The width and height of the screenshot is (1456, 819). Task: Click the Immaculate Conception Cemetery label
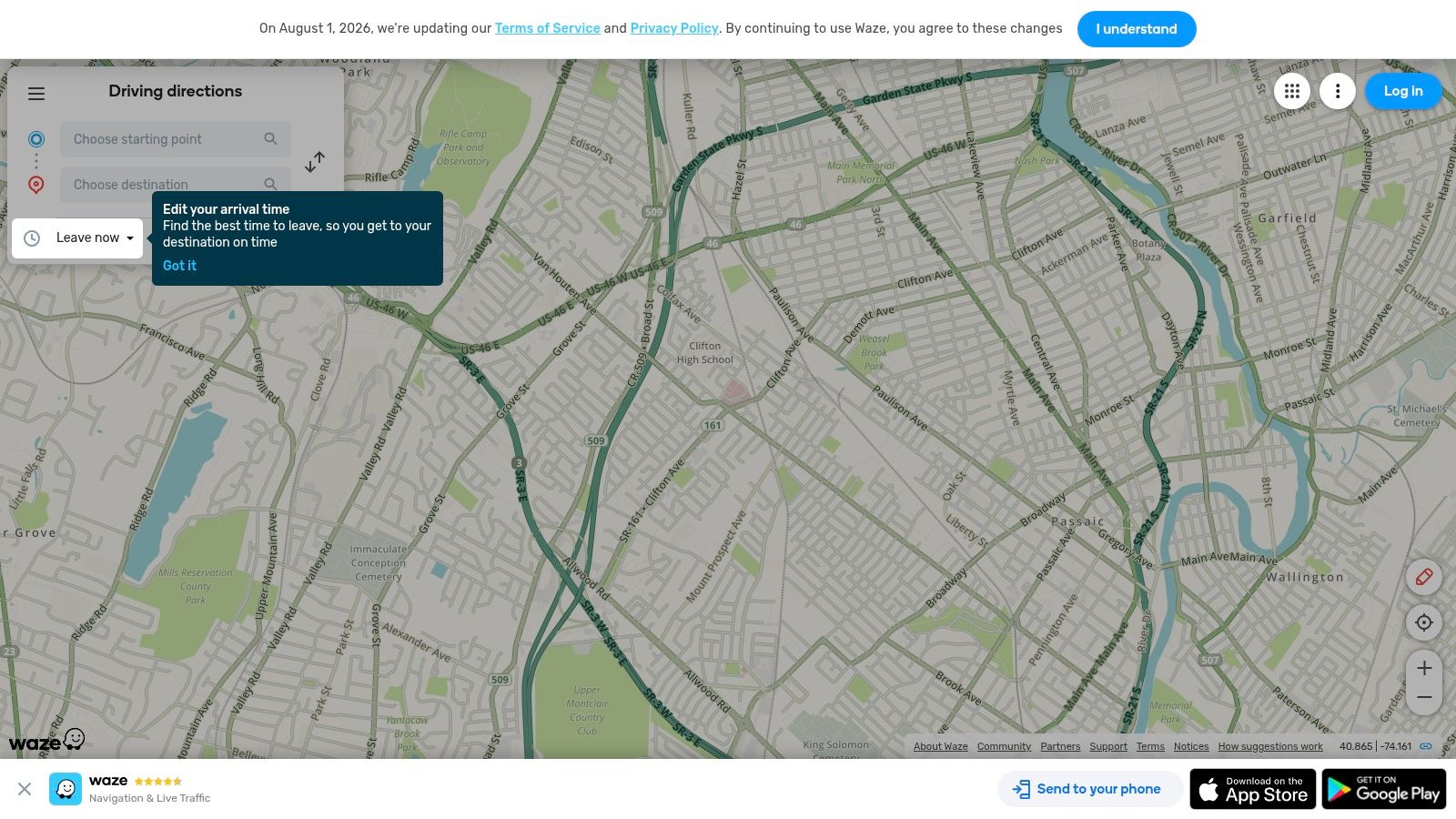pos(379,563)
